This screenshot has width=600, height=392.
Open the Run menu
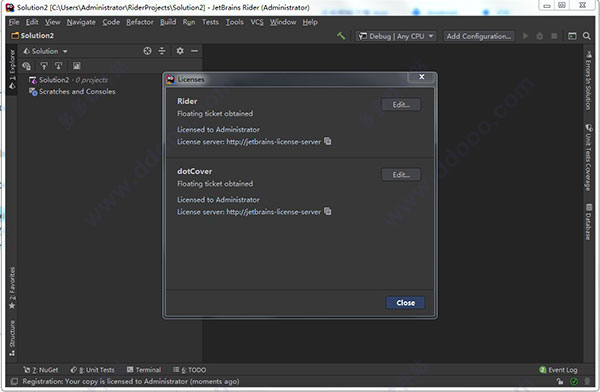pos(189,22)
